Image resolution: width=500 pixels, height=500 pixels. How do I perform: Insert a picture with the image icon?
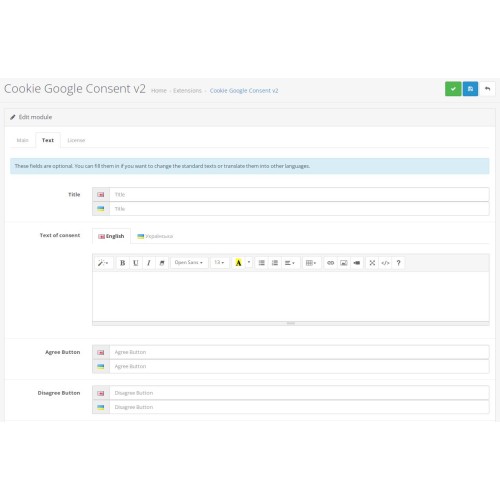[344, 263]
